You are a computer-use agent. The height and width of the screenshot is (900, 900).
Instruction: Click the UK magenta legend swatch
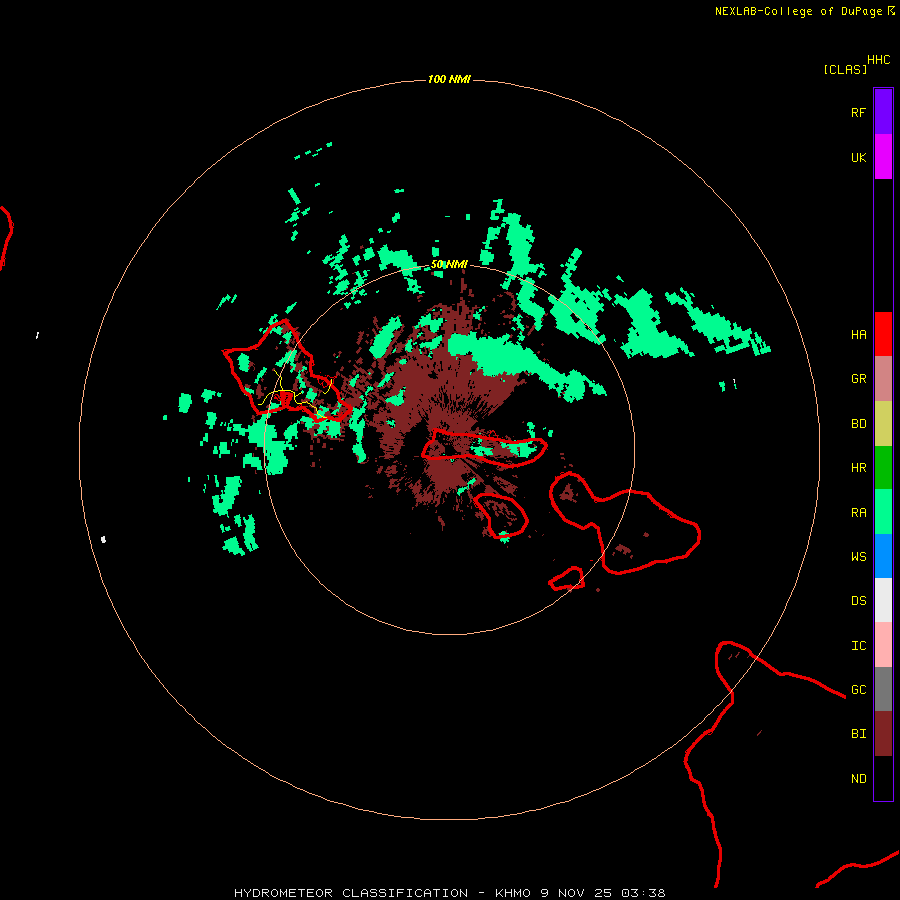point(883,157)
